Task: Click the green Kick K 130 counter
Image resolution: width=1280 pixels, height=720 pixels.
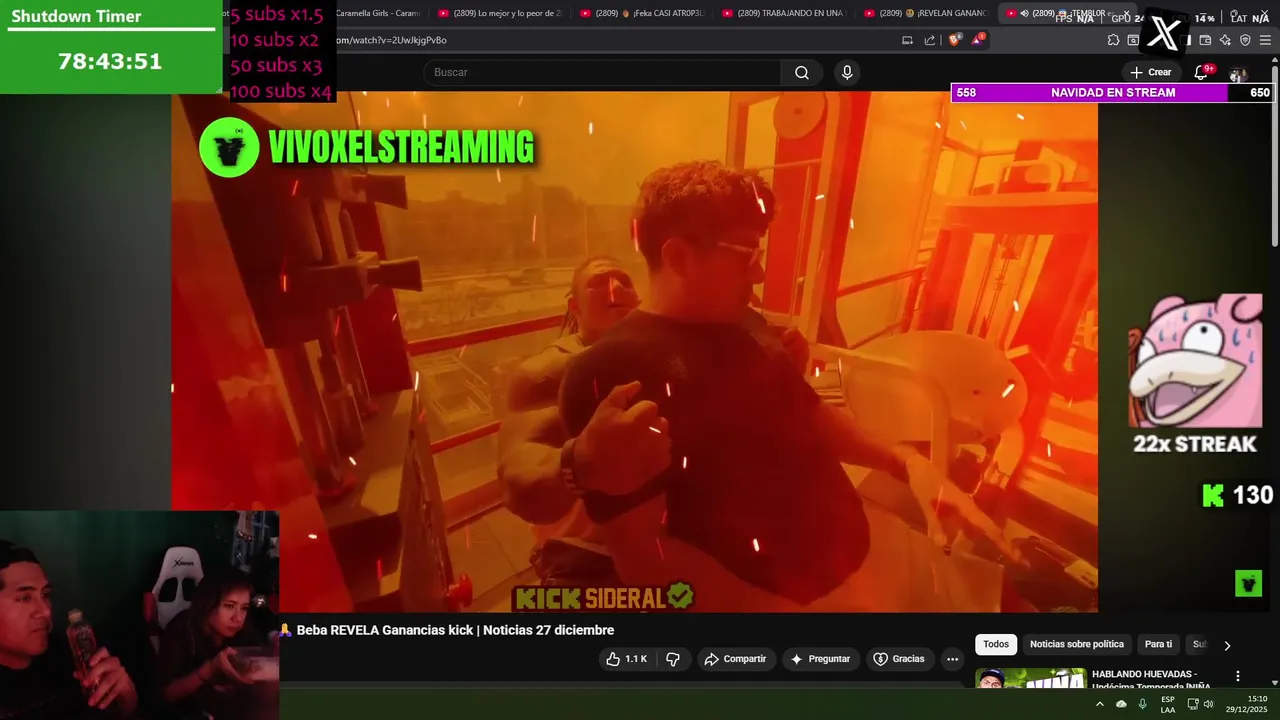Action: (1238, 495)
